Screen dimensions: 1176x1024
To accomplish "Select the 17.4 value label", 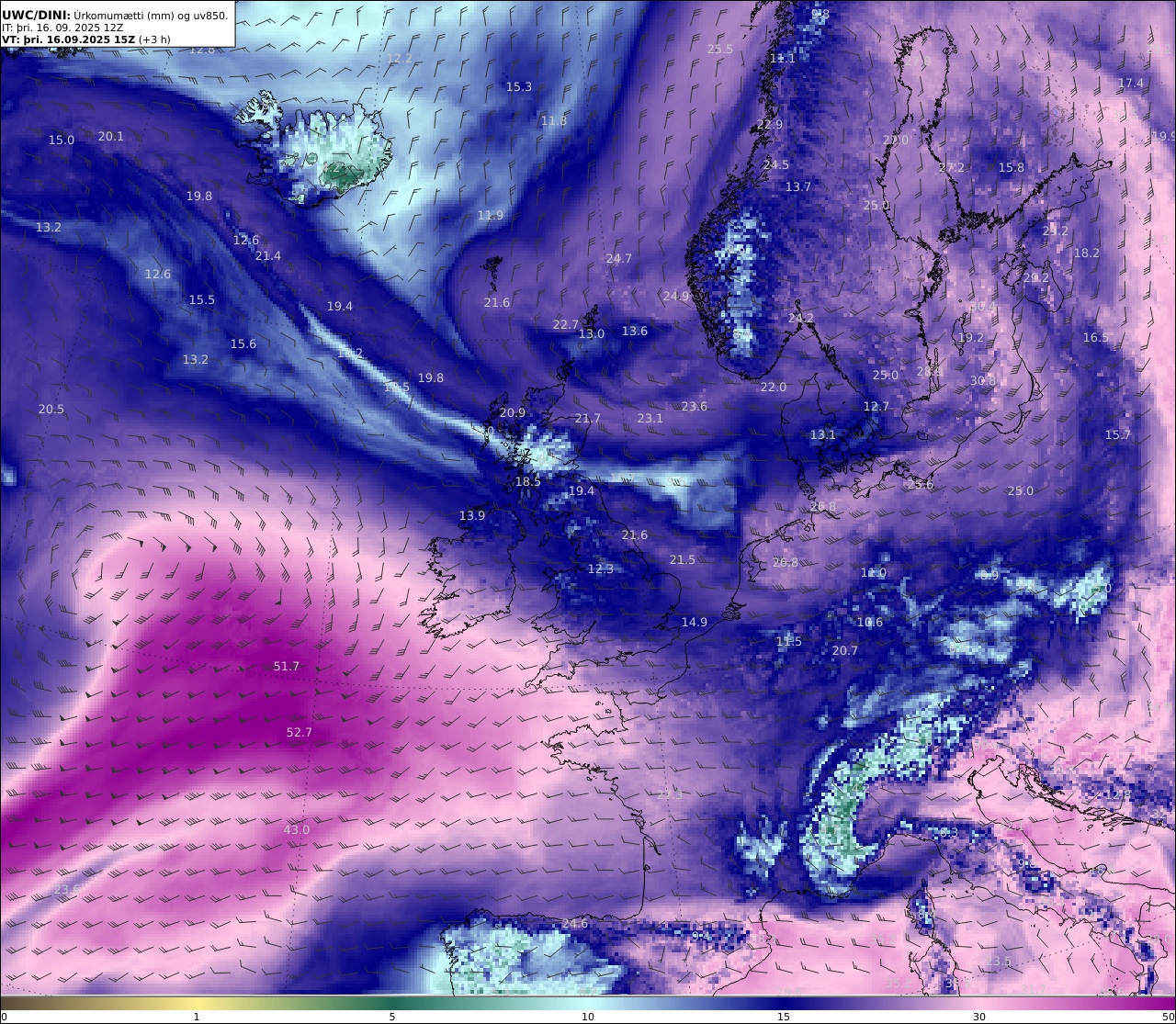I will (x=1131, y=83).
